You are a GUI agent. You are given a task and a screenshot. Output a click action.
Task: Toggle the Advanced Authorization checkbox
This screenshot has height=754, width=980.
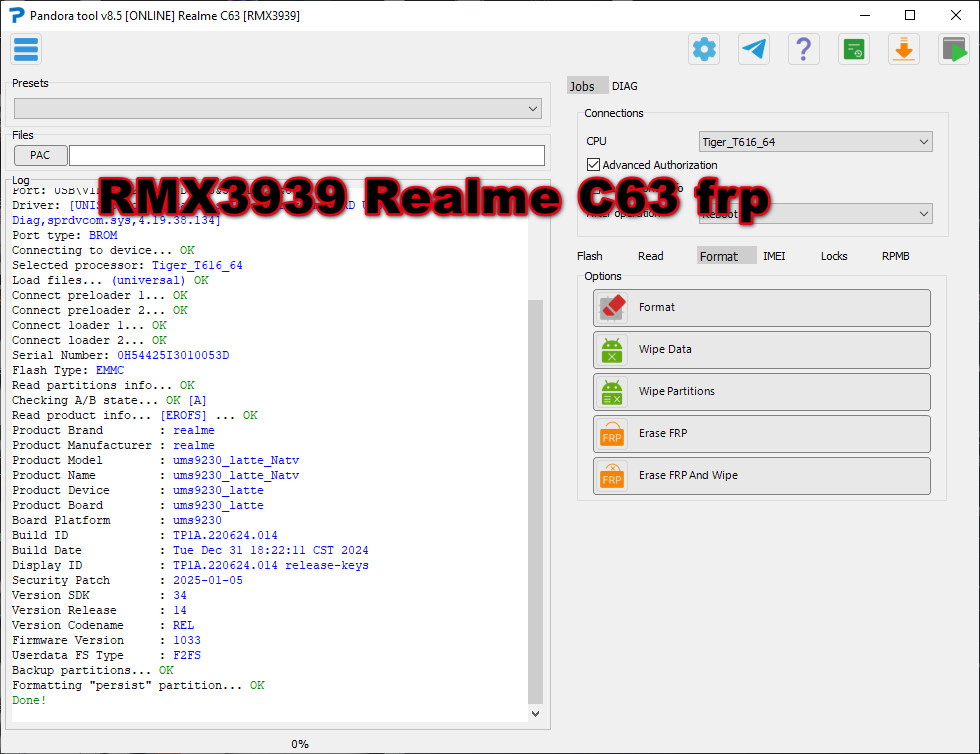pos(593,164)
